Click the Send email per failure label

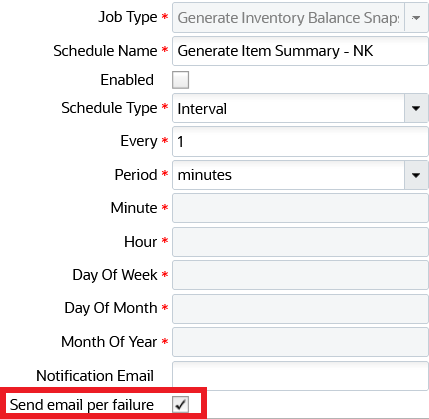(x=82, y=405)
